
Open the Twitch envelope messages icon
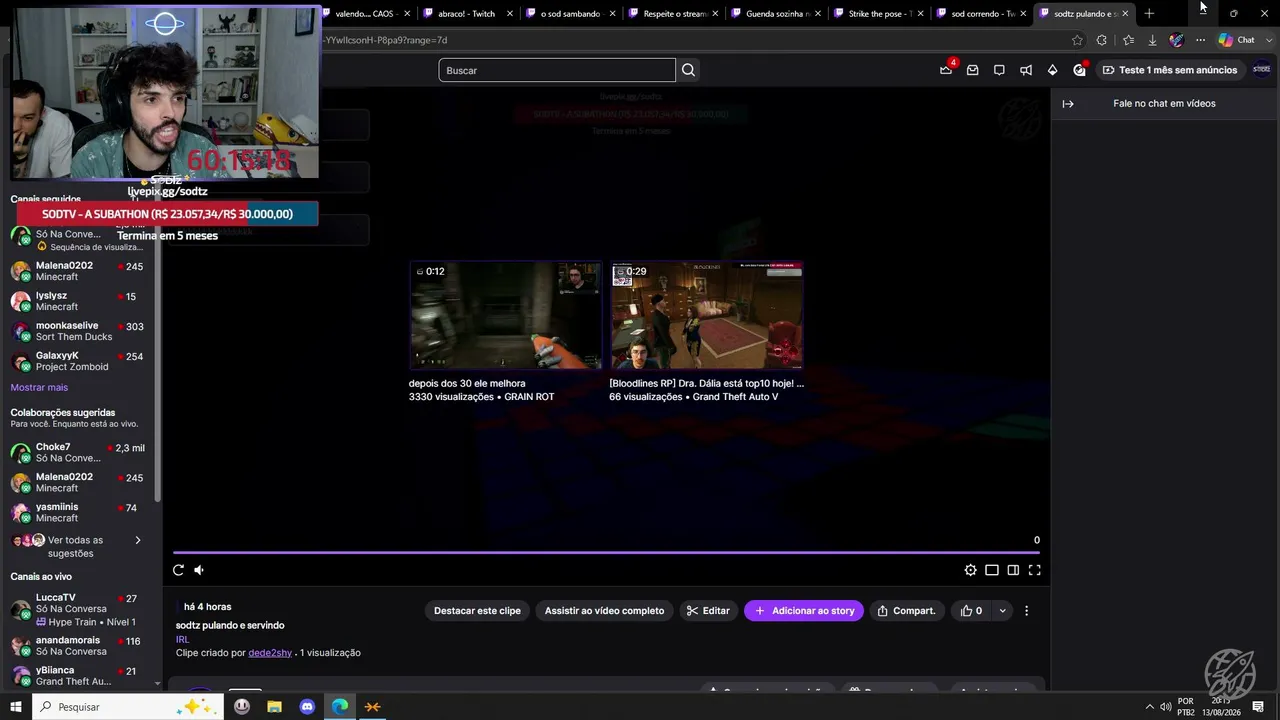(972, 70)
